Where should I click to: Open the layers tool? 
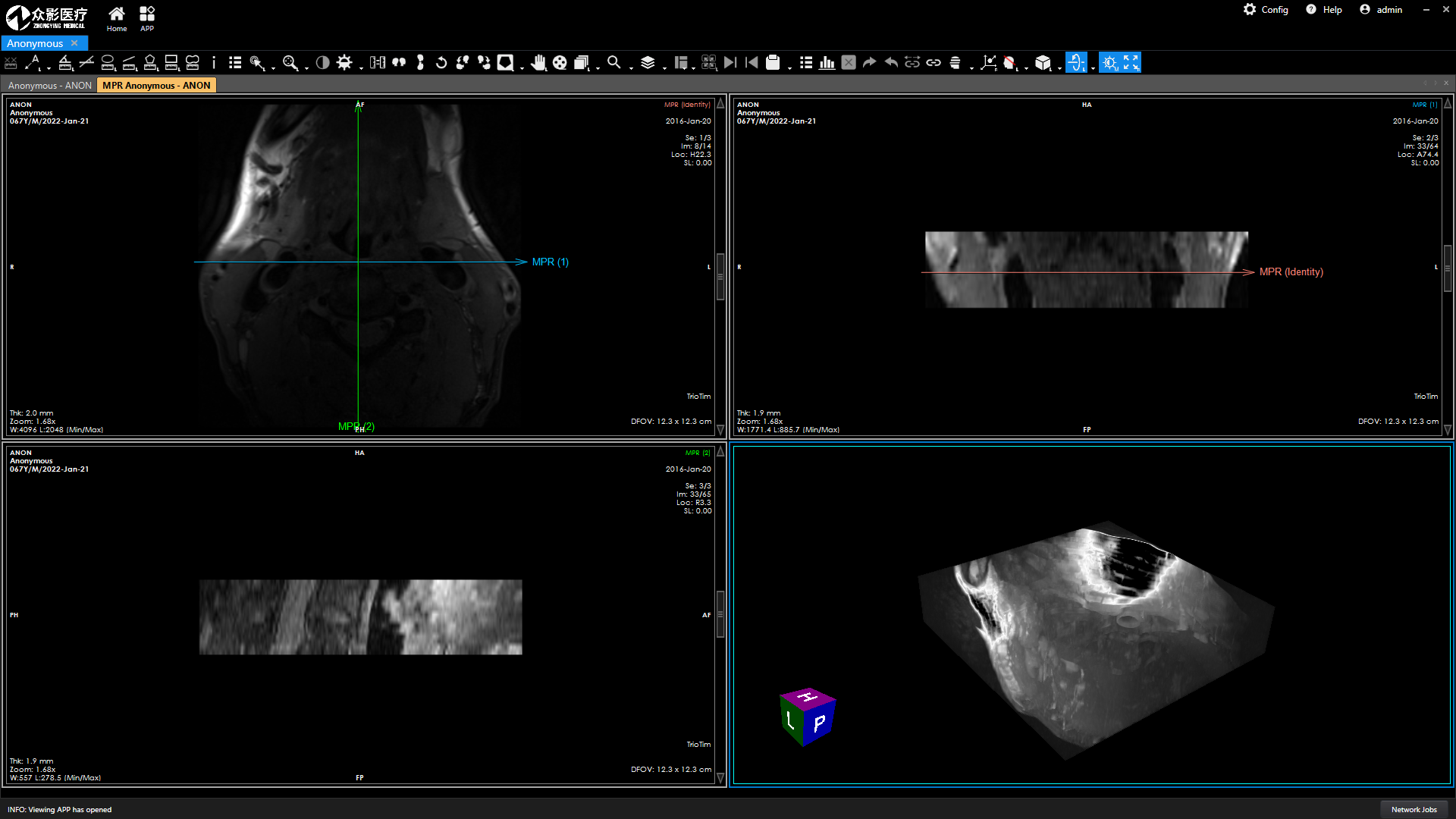(648, 62)
